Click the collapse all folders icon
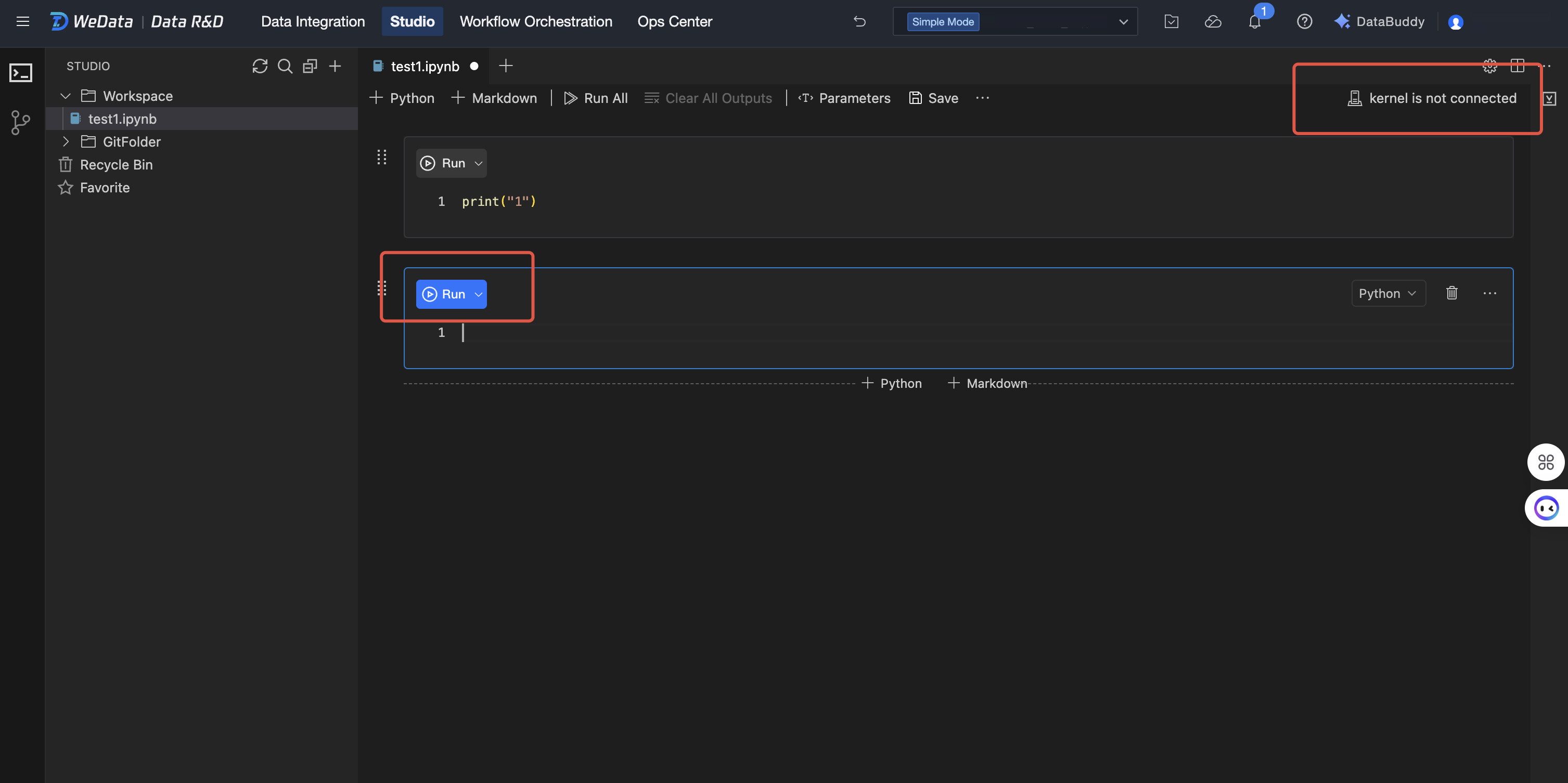The image size is (1568, 783). [x=310, y=66]
